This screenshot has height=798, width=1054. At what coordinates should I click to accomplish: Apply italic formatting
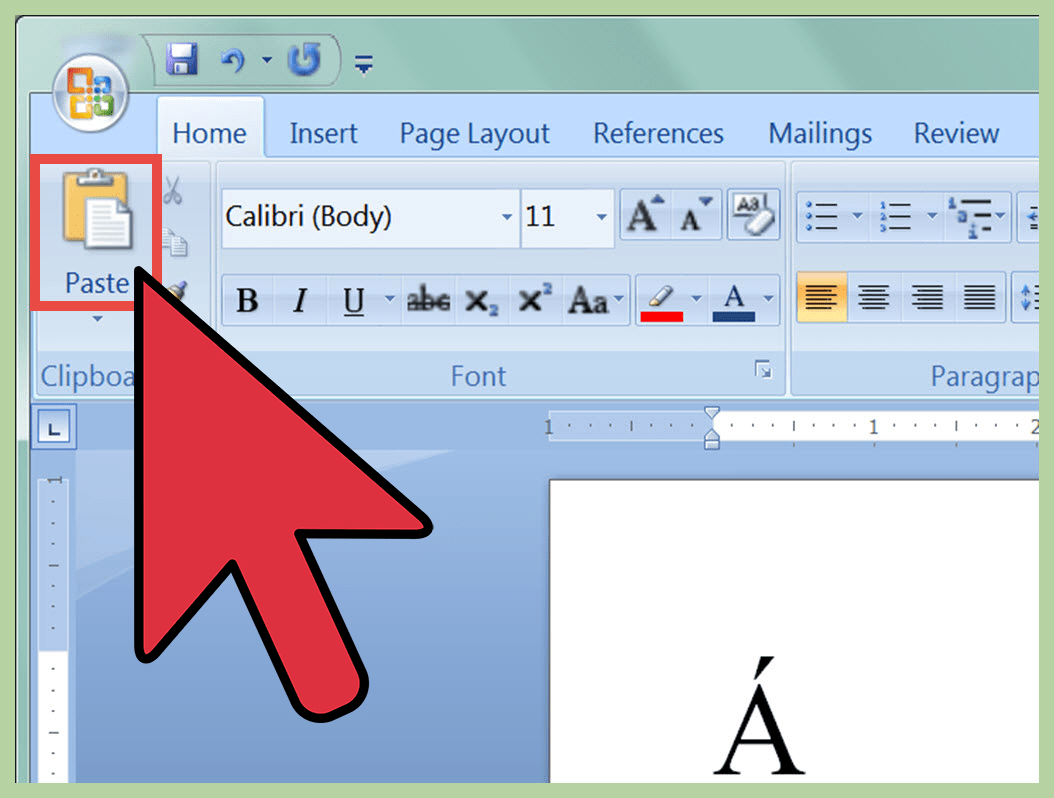coord(299,297)
